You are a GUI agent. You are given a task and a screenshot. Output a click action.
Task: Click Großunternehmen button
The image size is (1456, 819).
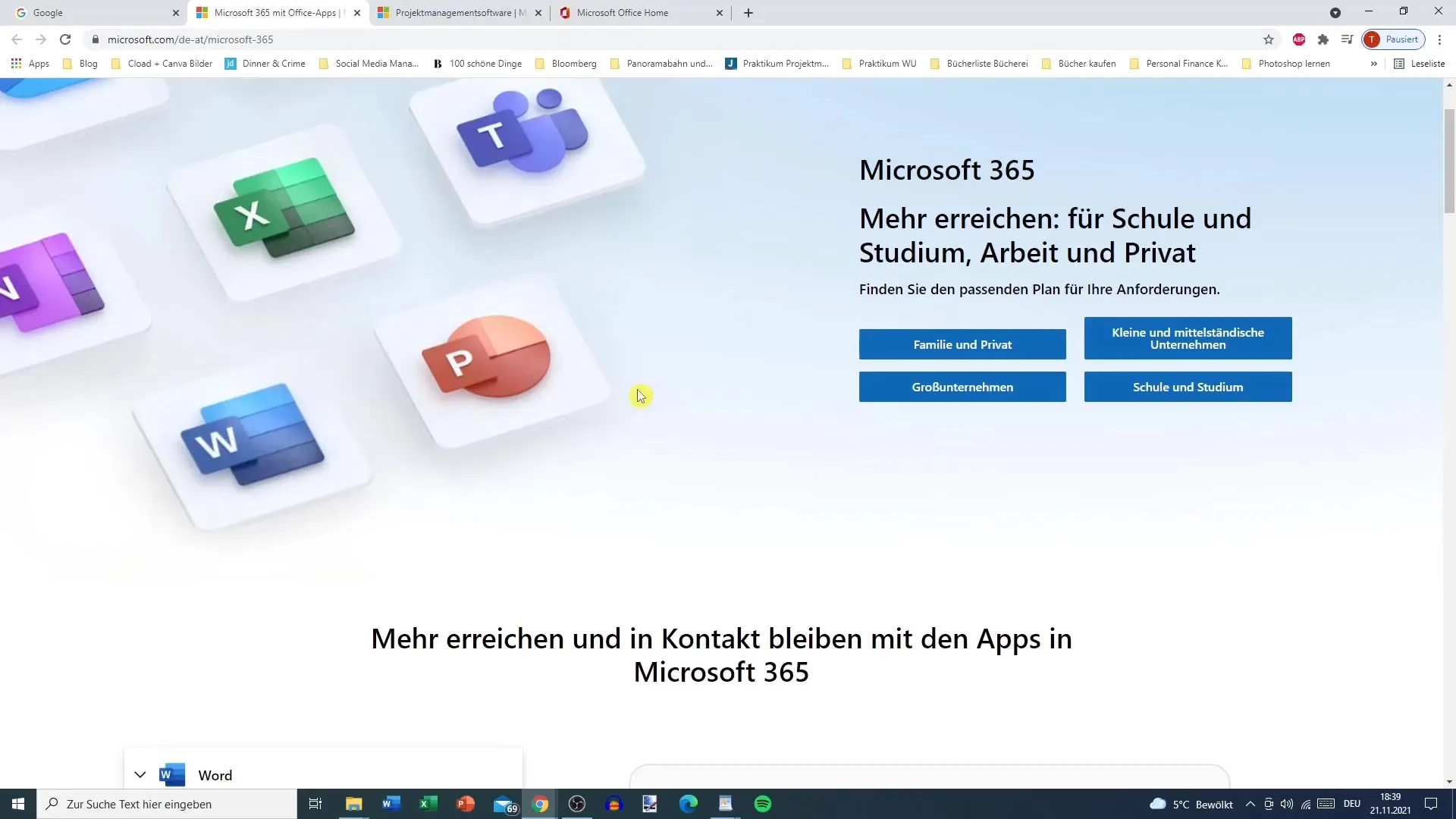[962, 387]
